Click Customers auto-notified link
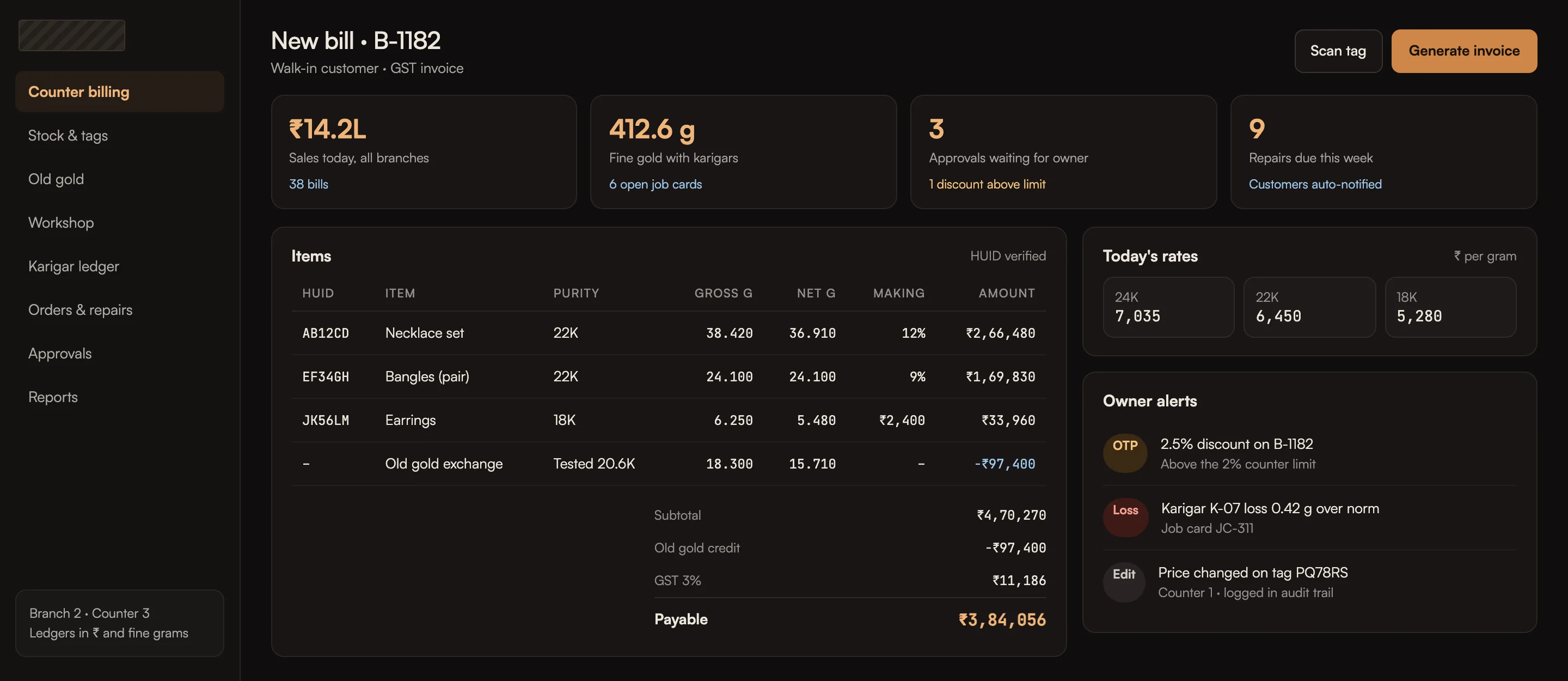Screen dimensions: 1568x681 [x=1315, y=184]
